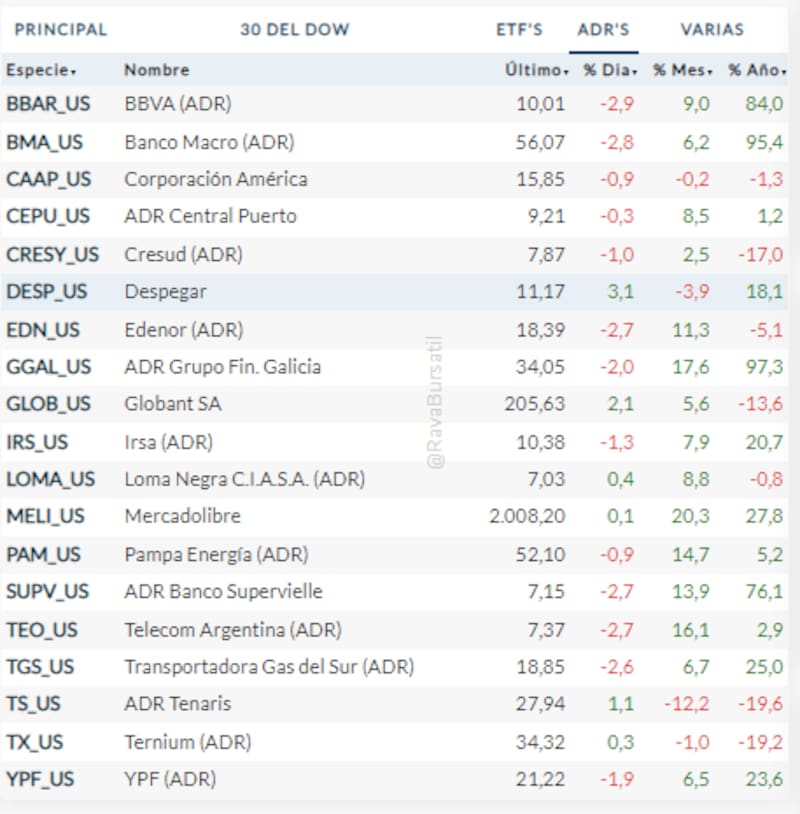Open the 30 DEL DOW tab
800x814 pixels.
295,29
